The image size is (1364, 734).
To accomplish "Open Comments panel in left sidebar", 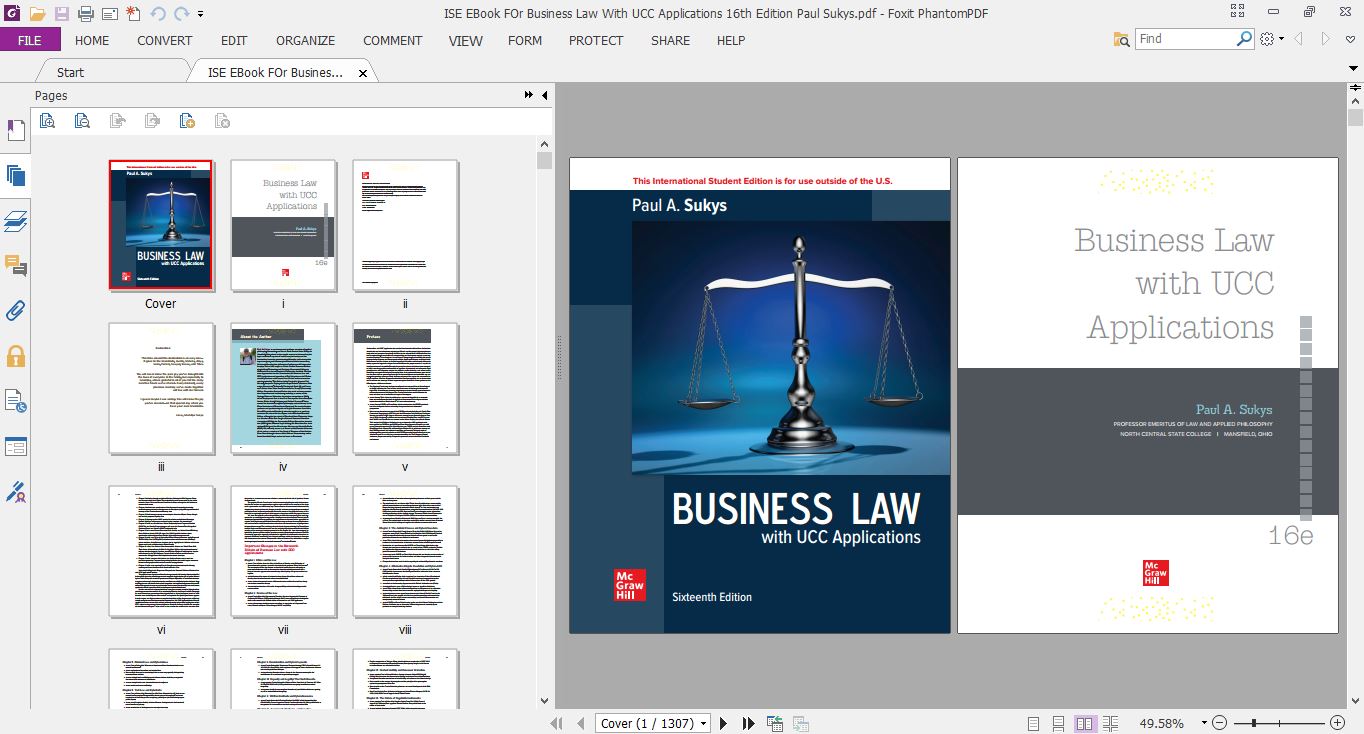I will [16, 266].
